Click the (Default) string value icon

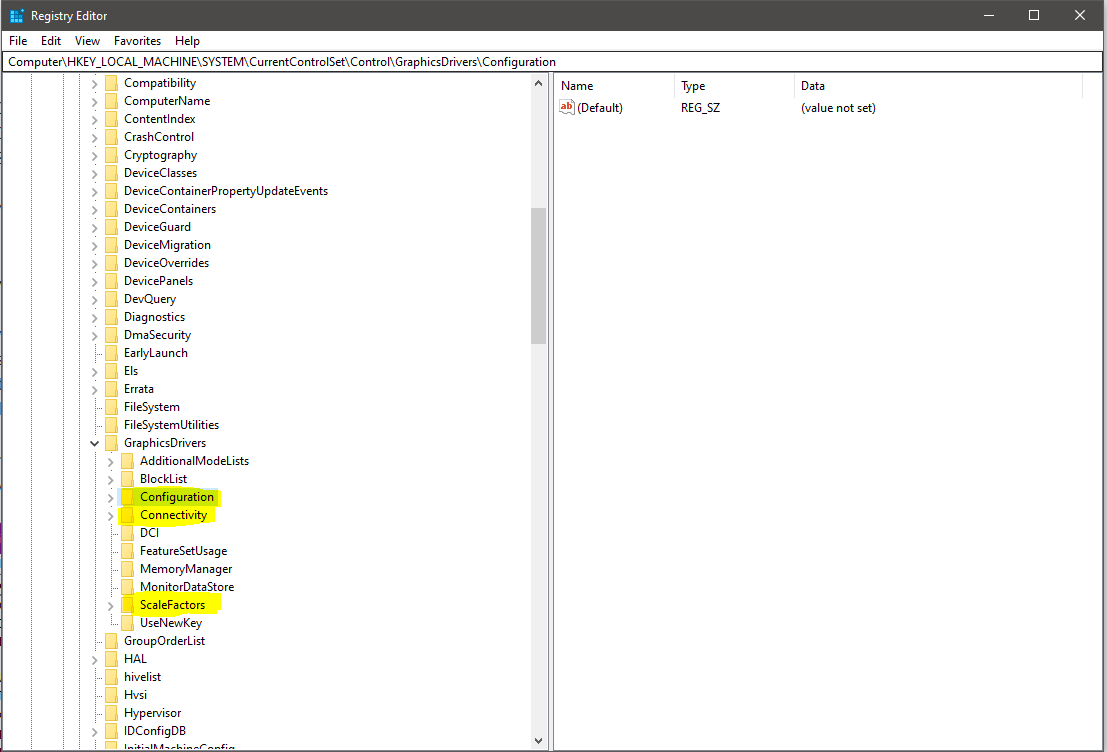pos(567,107)
